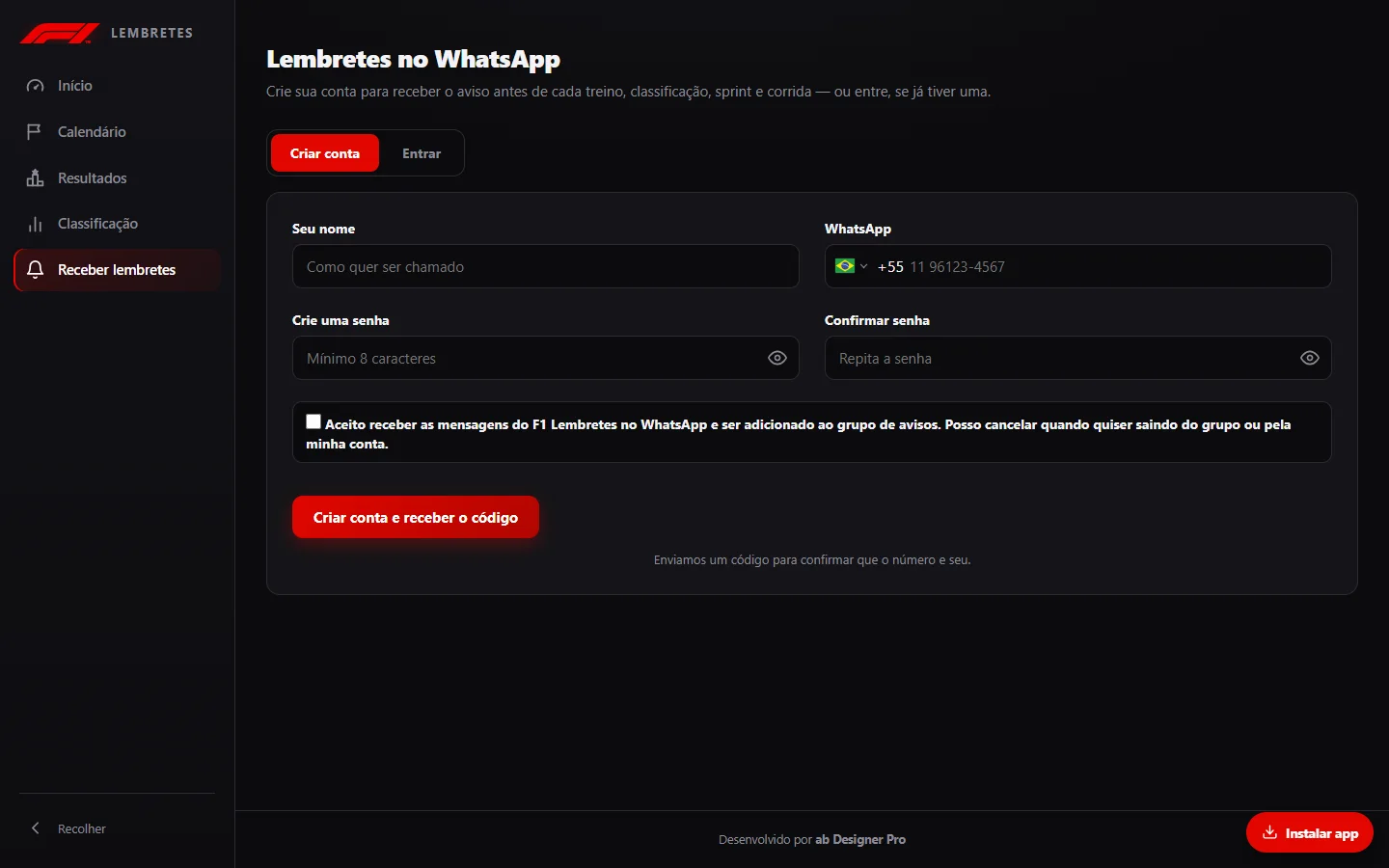Click the LEMBRETES text beside the logo

(x=151, y=33)
